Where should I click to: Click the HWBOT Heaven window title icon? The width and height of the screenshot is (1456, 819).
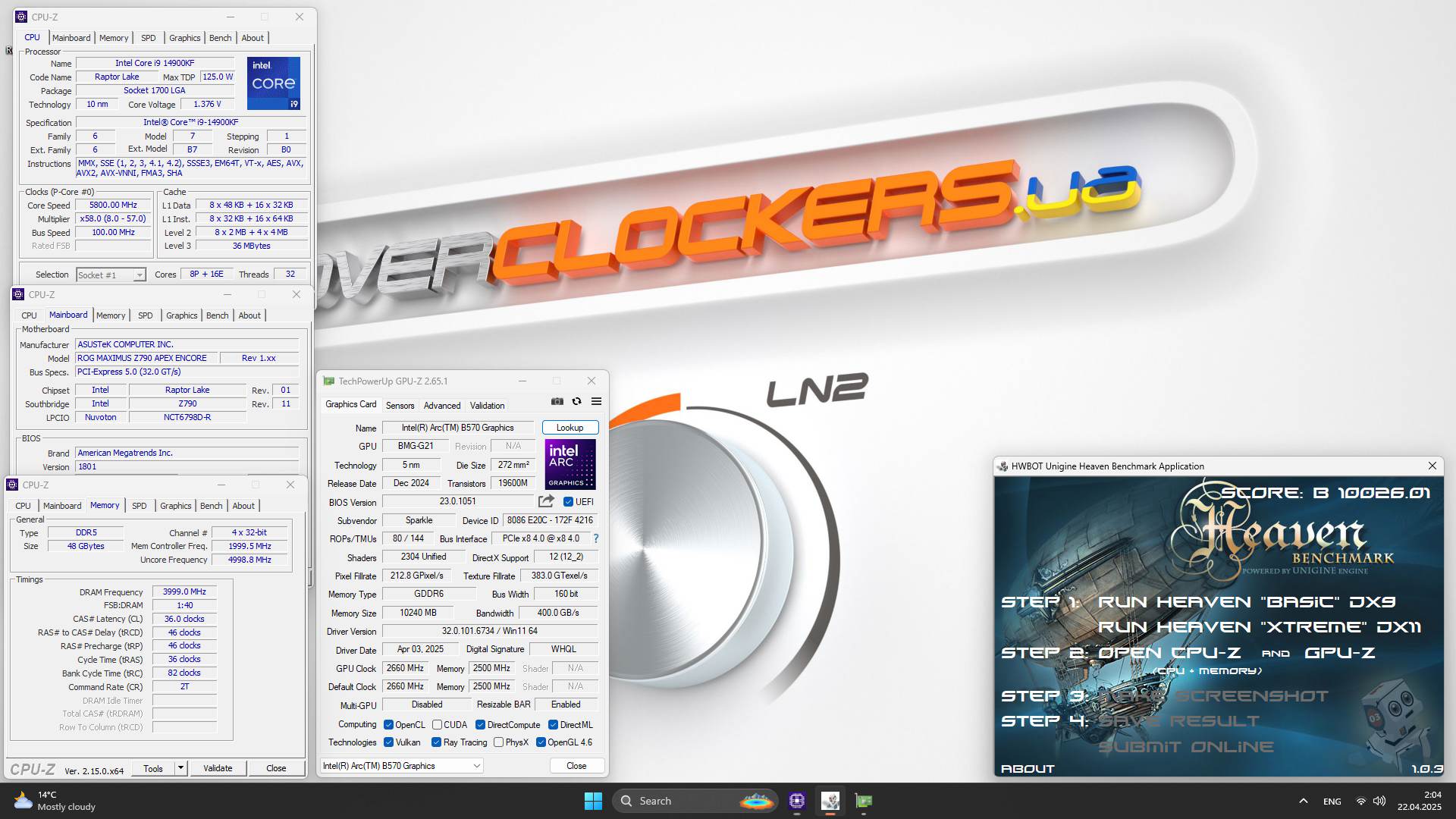(1003, 466)
